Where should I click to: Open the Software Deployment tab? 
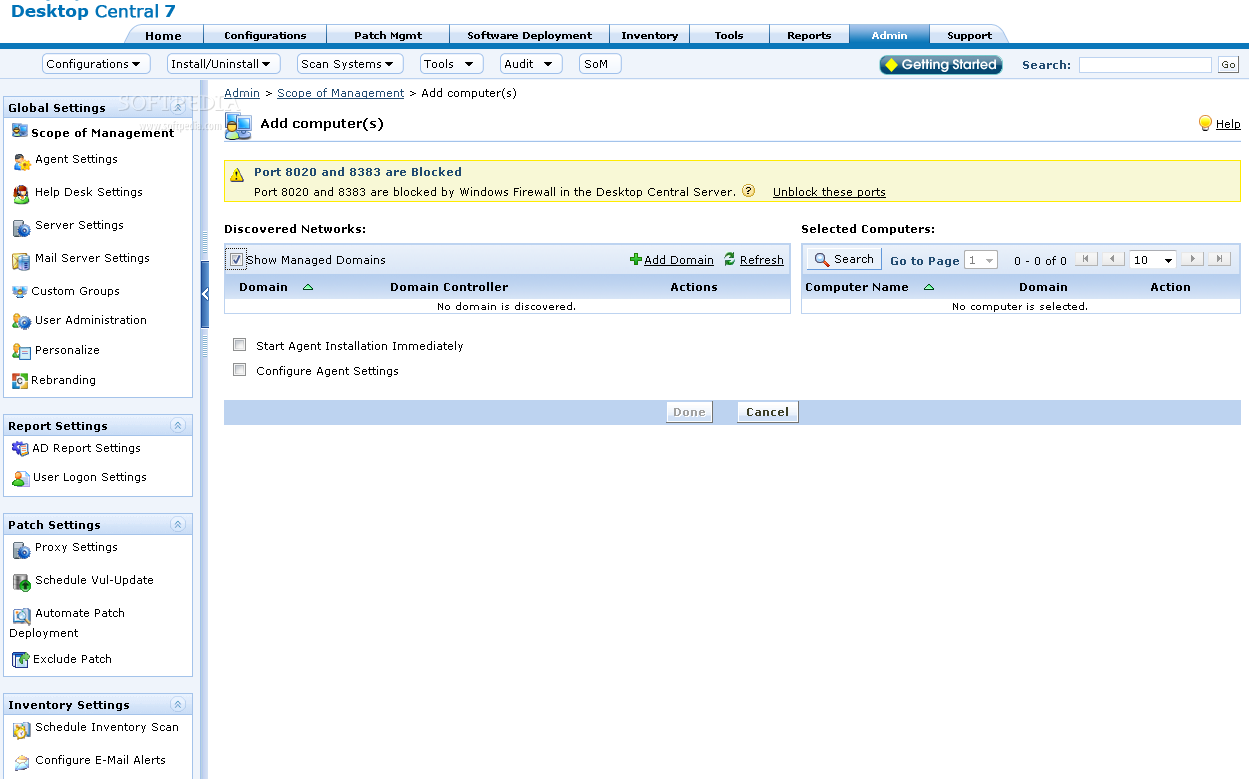click(x=529, y=35)
